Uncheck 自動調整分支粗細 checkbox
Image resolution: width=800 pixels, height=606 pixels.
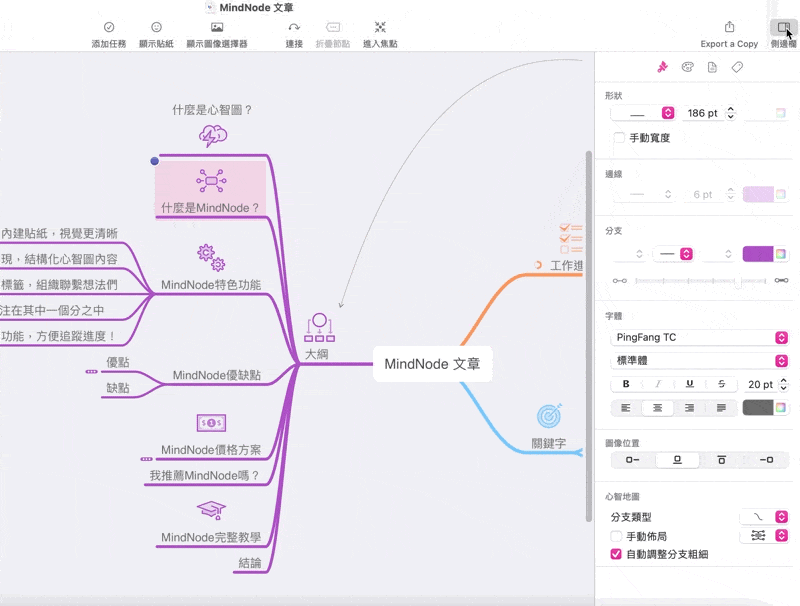click(616, 554)
